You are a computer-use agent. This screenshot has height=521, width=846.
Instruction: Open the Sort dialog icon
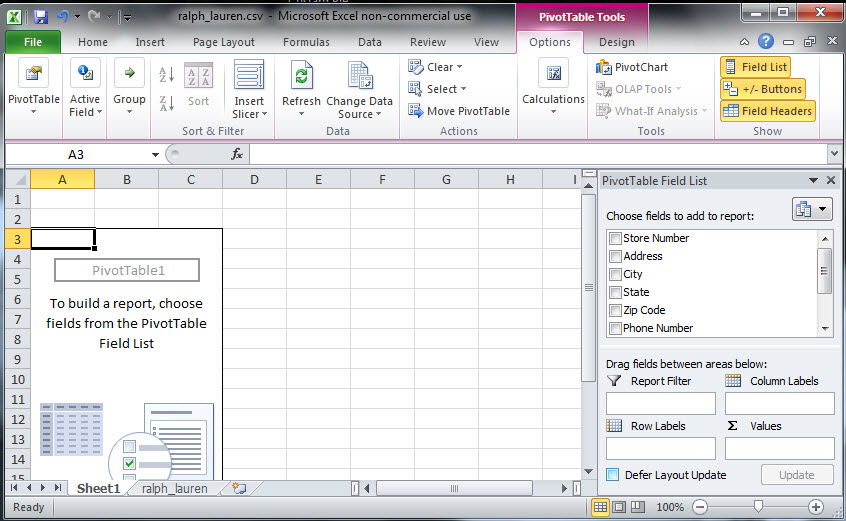point(198,76)
